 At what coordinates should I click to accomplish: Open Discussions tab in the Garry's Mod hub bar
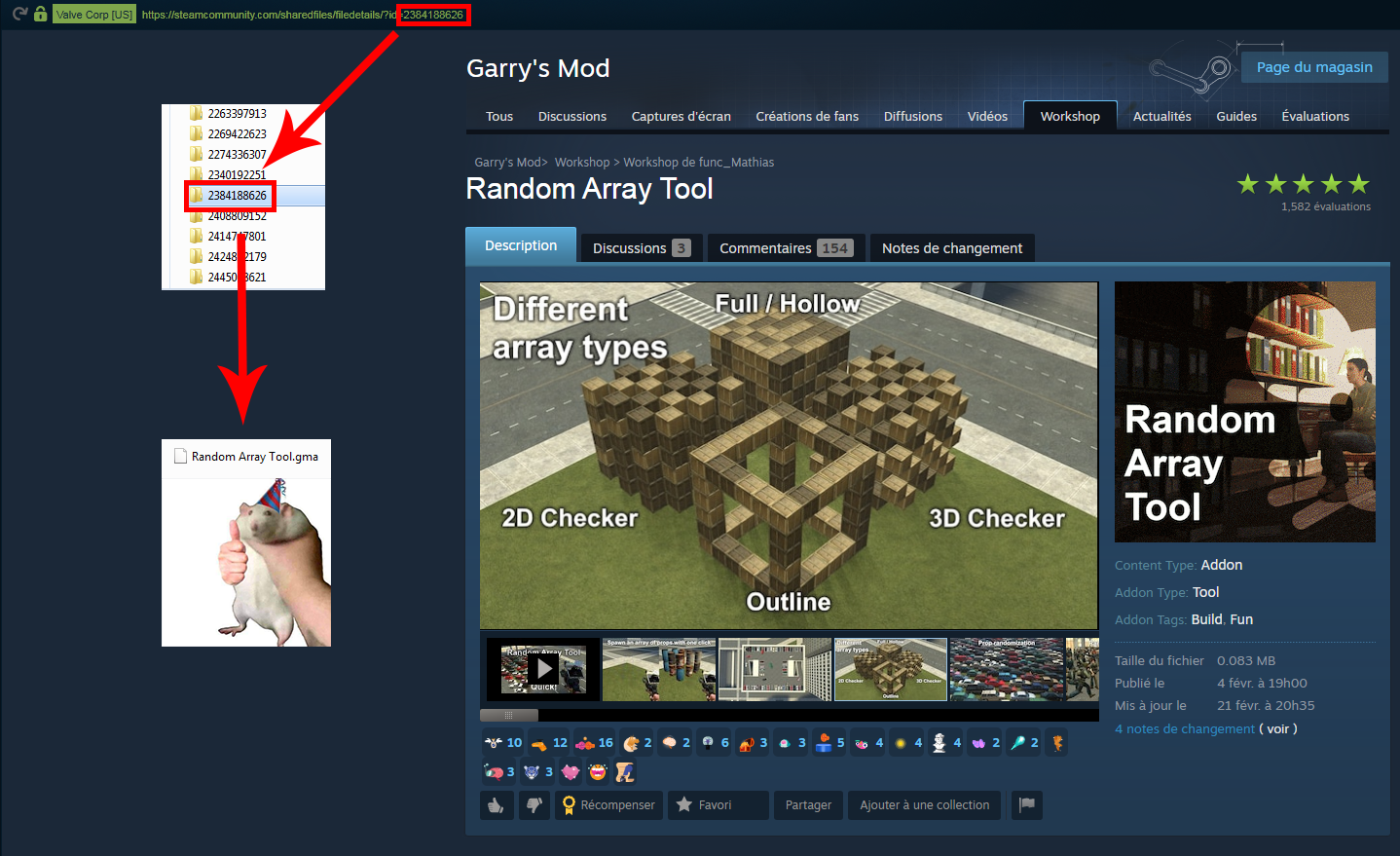[572, 116]
